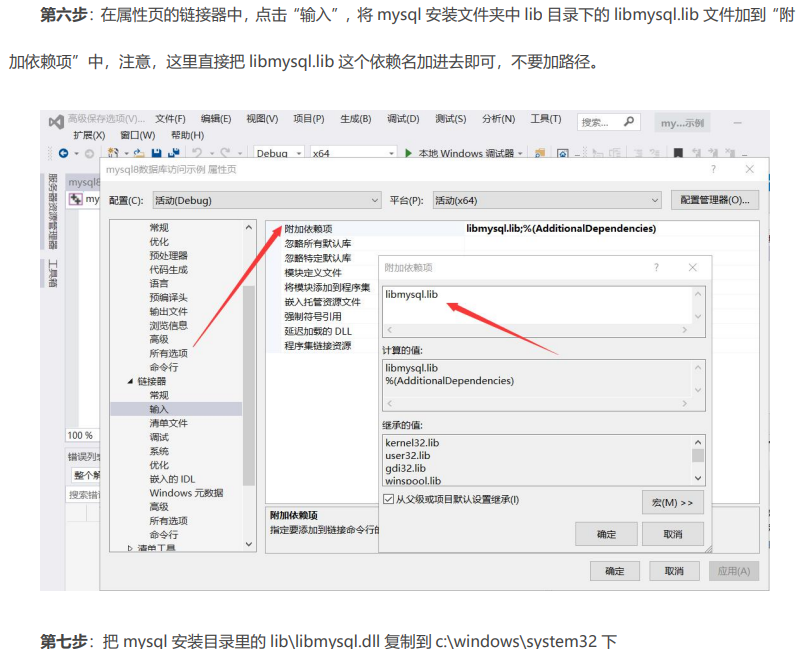Click the help question mark of 附加依赖项 dialog
803x649 pixels.
(x=656, y=267)
